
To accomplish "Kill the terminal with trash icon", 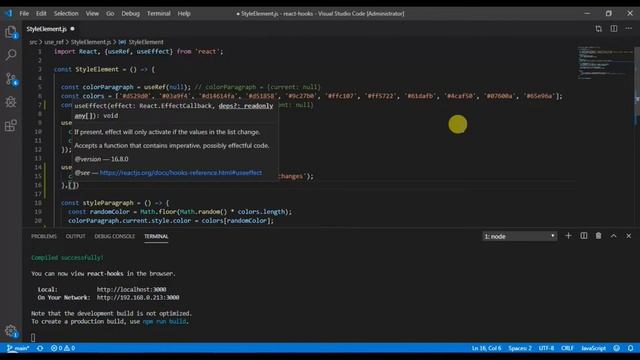I will pos(598,236).
